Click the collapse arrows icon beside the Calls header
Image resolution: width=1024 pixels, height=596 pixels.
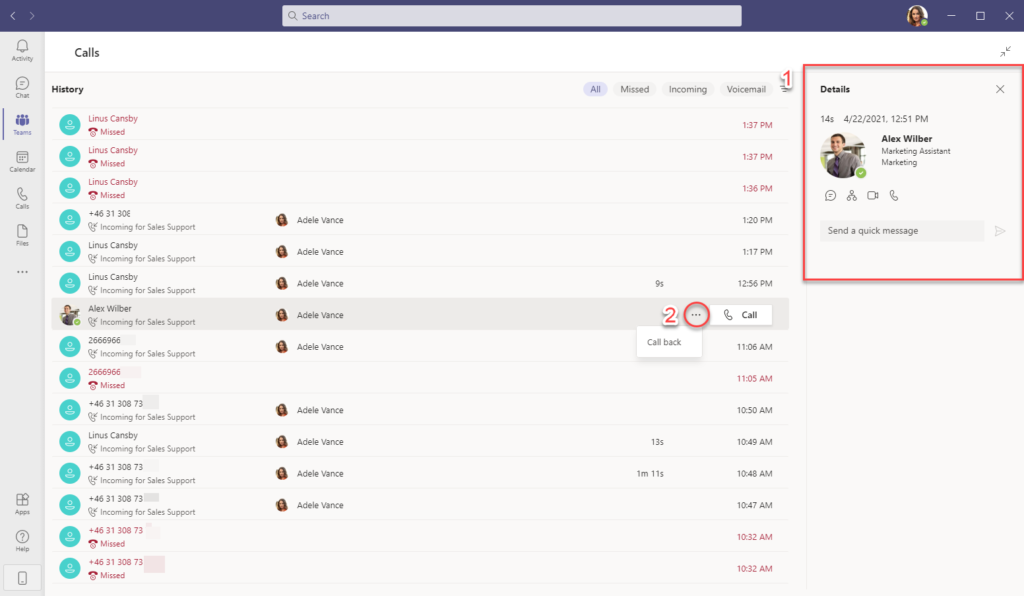1005,52
